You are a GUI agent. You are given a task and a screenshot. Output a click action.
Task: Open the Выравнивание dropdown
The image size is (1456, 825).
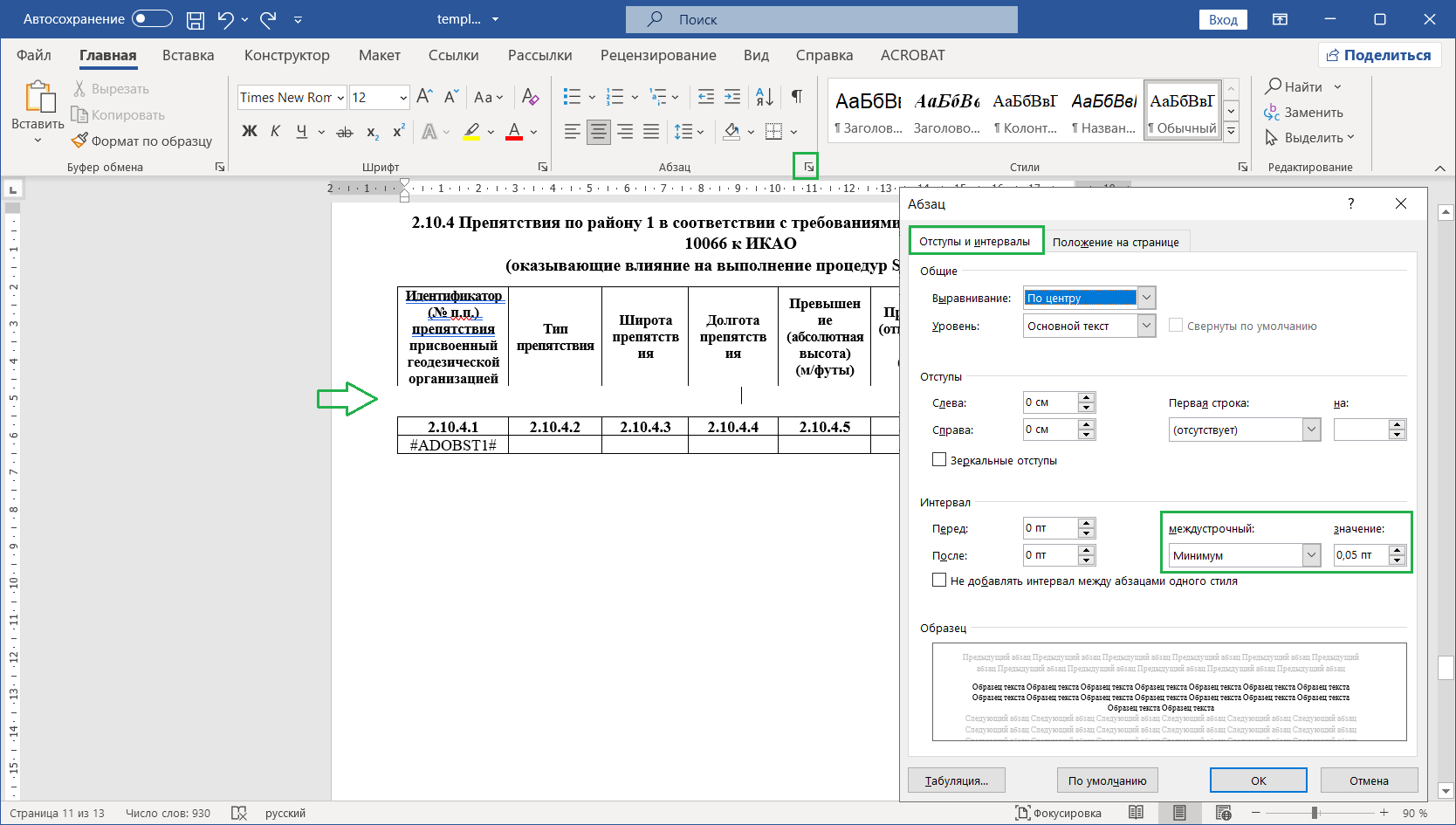(x=1147, y=298)
